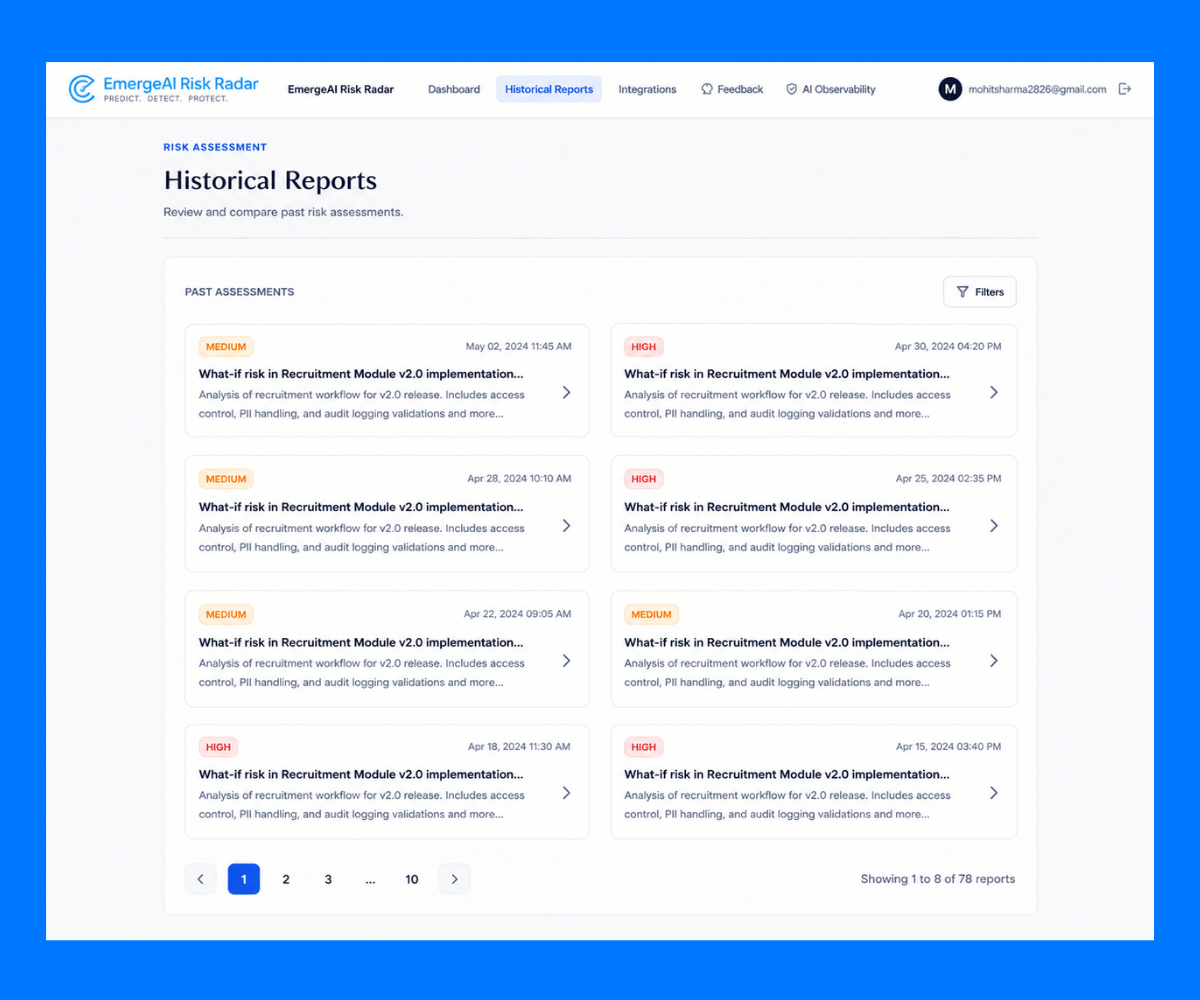Go to the previous page arrow
Screen dimensions: 1200x1000
[200, 879]
